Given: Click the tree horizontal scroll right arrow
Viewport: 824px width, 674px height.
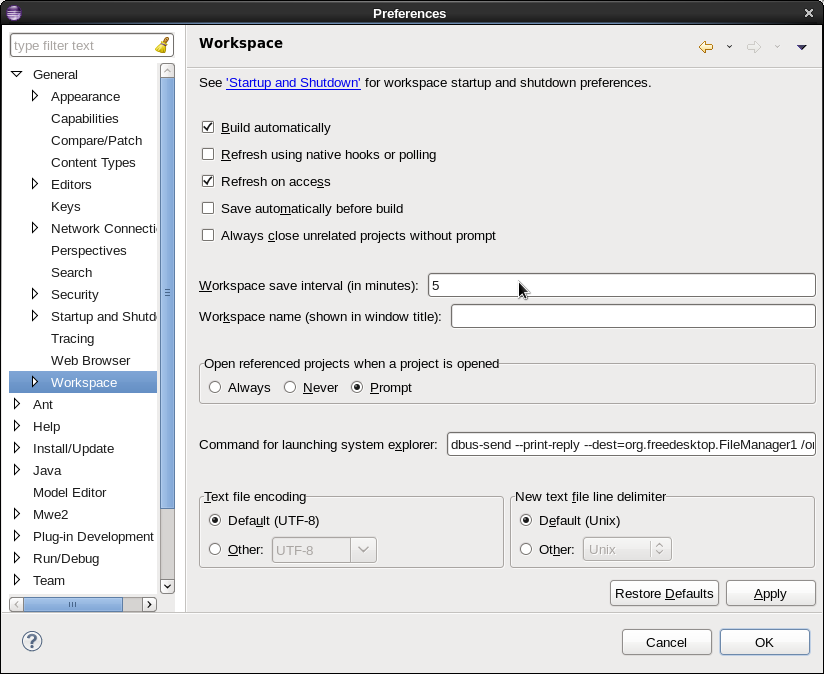Looking at the screenshot, I should tap(150, 604).
